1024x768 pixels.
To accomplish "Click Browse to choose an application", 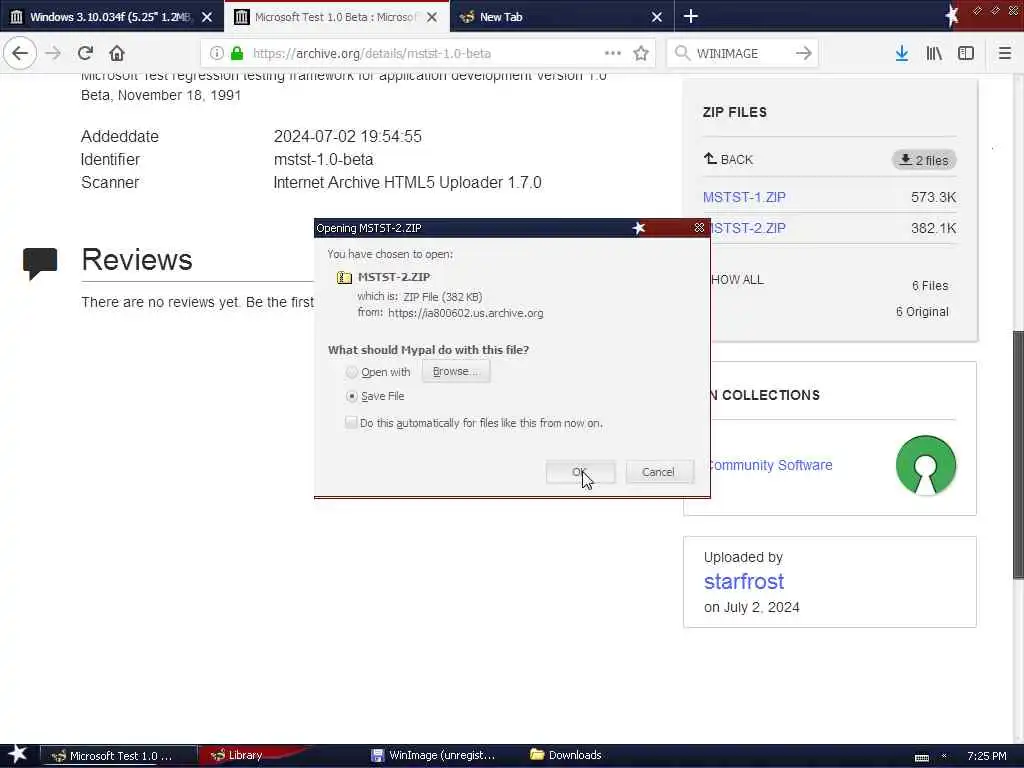I will [456, 371].
